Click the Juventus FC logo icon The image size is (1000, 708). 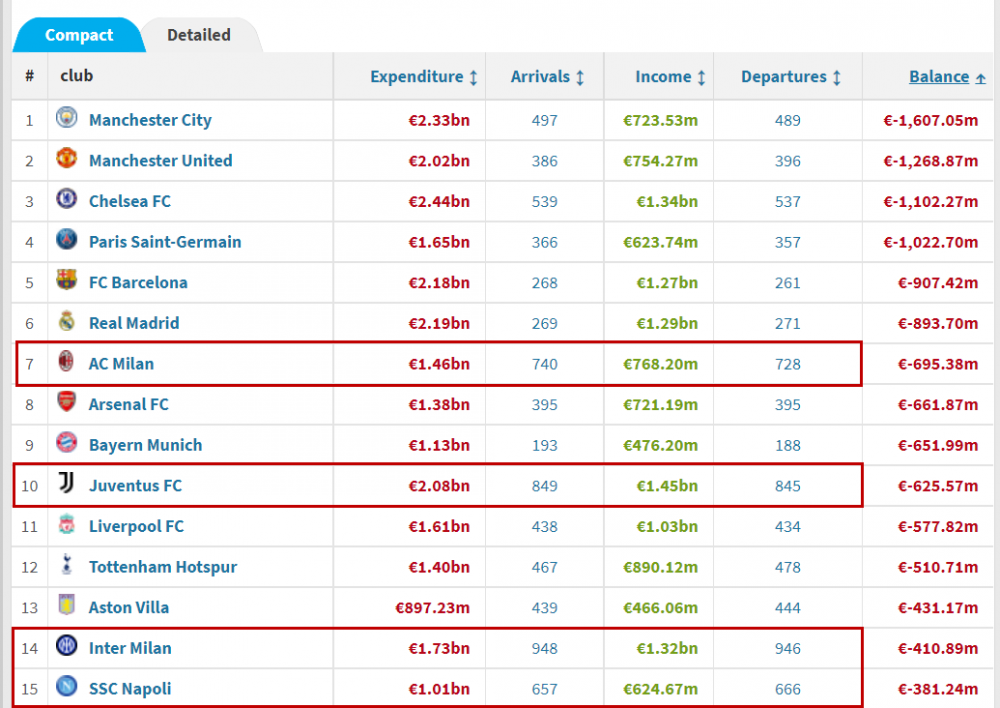coord(66,483)
